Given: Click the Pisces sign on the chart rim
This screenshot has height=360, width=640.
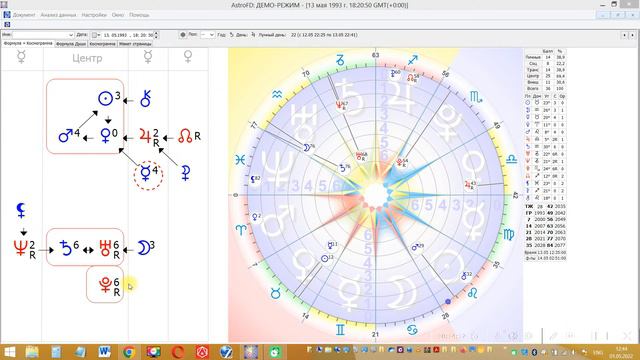Looking at the screenshot, I should [x=240, y=160].
